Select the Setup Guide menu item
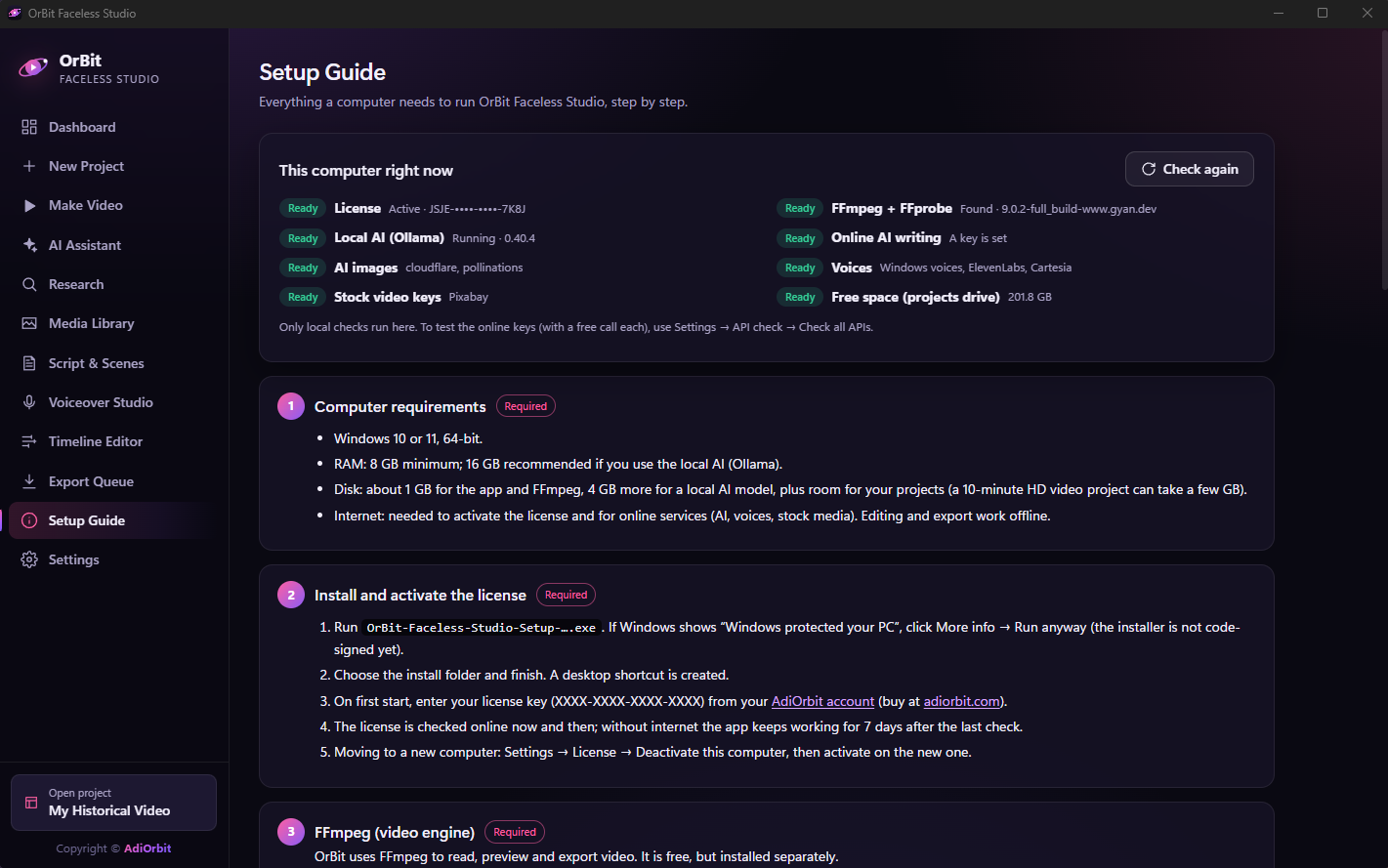Image resolution: width=1388 pixels, height=868 pixels. (x=114, y=520)
